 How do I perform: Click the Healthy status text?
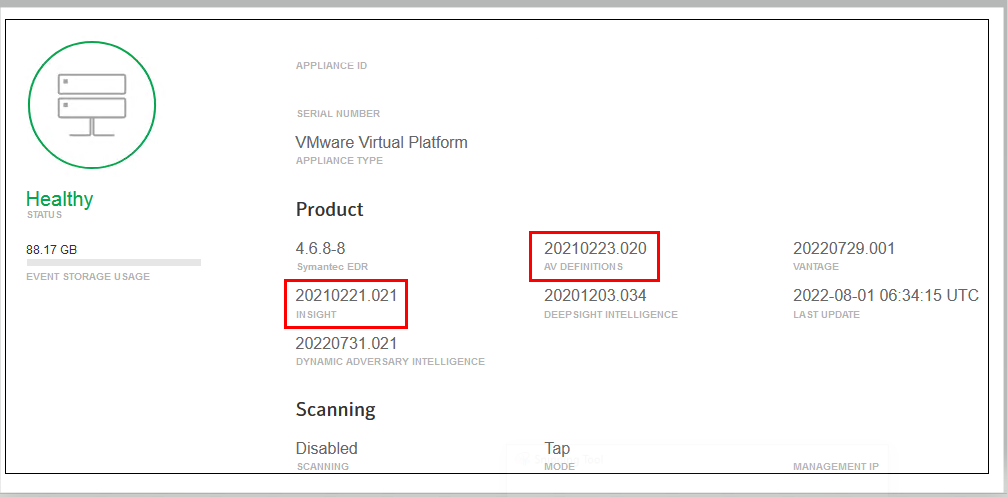[59, 199]
